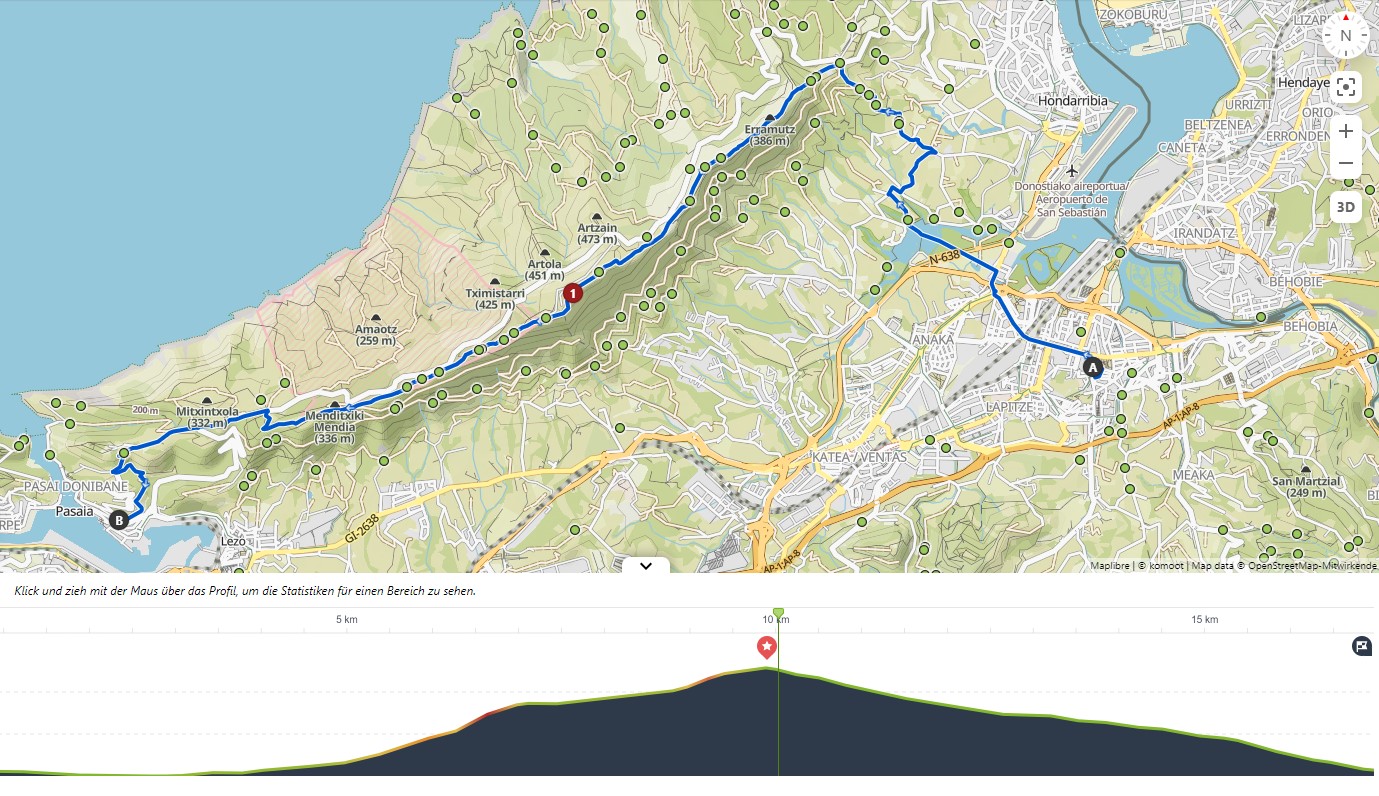The height and width of the screenshot is (796, 1379).
Task: Click the Mitxintxola (332 m) peak icon
Action: click(207, 399)
